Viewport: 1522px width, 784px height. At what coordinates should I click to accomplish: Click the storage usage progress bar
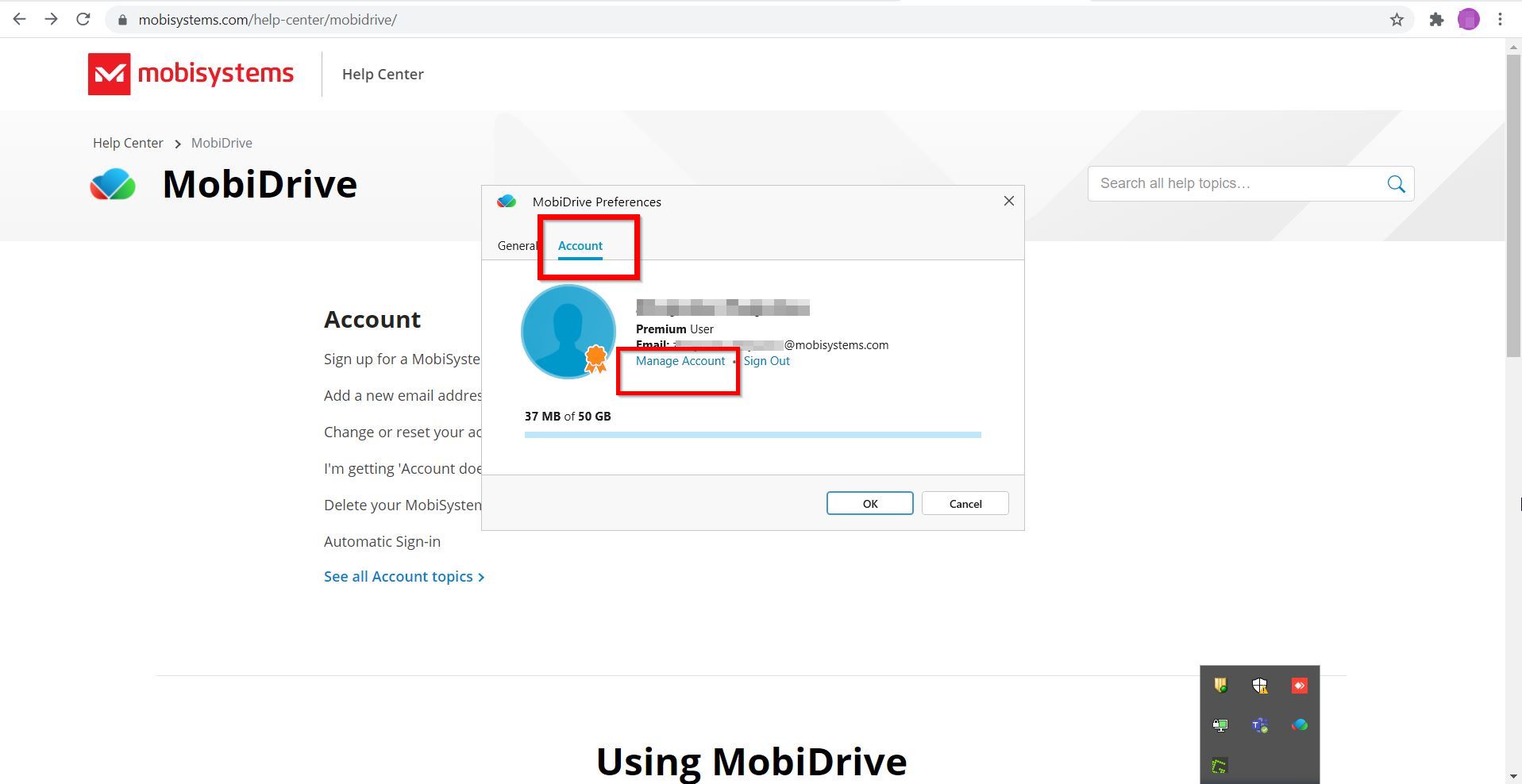[x=753, y=435]
